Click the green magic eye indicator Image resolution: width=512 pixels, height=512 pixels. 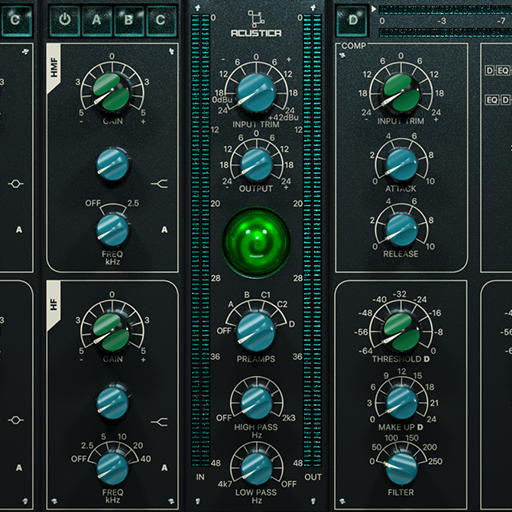point(256,243)
